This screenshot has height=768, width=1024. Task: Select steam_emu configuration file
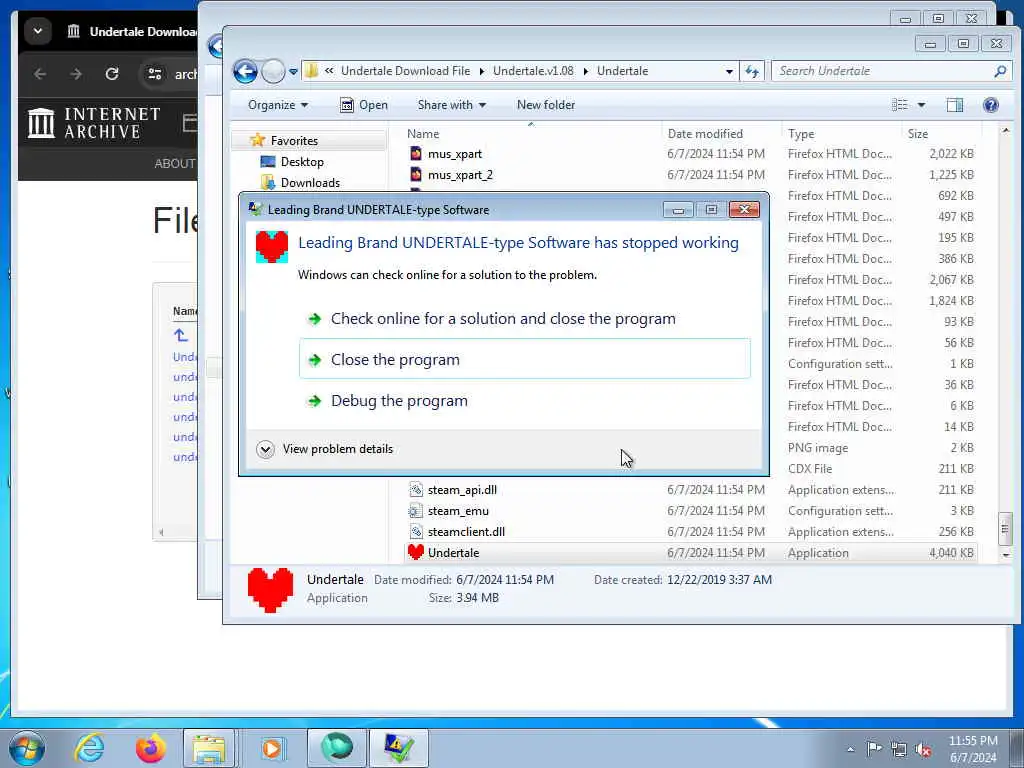tap(458, 511)
